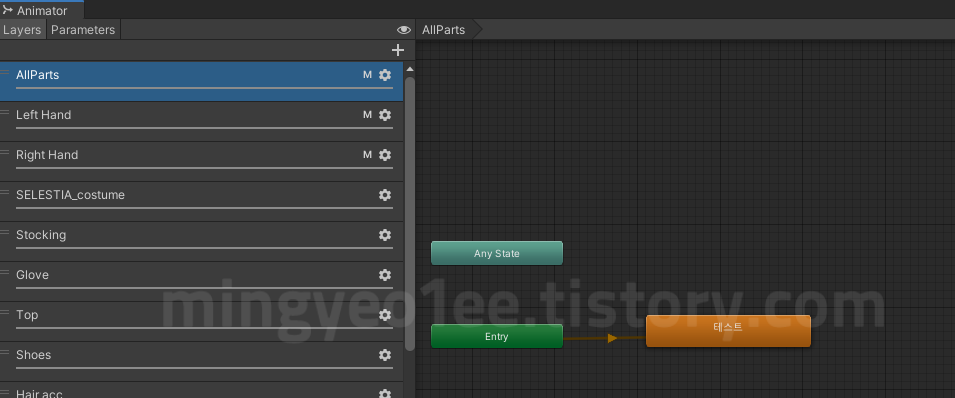Click mask indicator M on Right Hand layer

pyautogui.click(x=367, y=155)
